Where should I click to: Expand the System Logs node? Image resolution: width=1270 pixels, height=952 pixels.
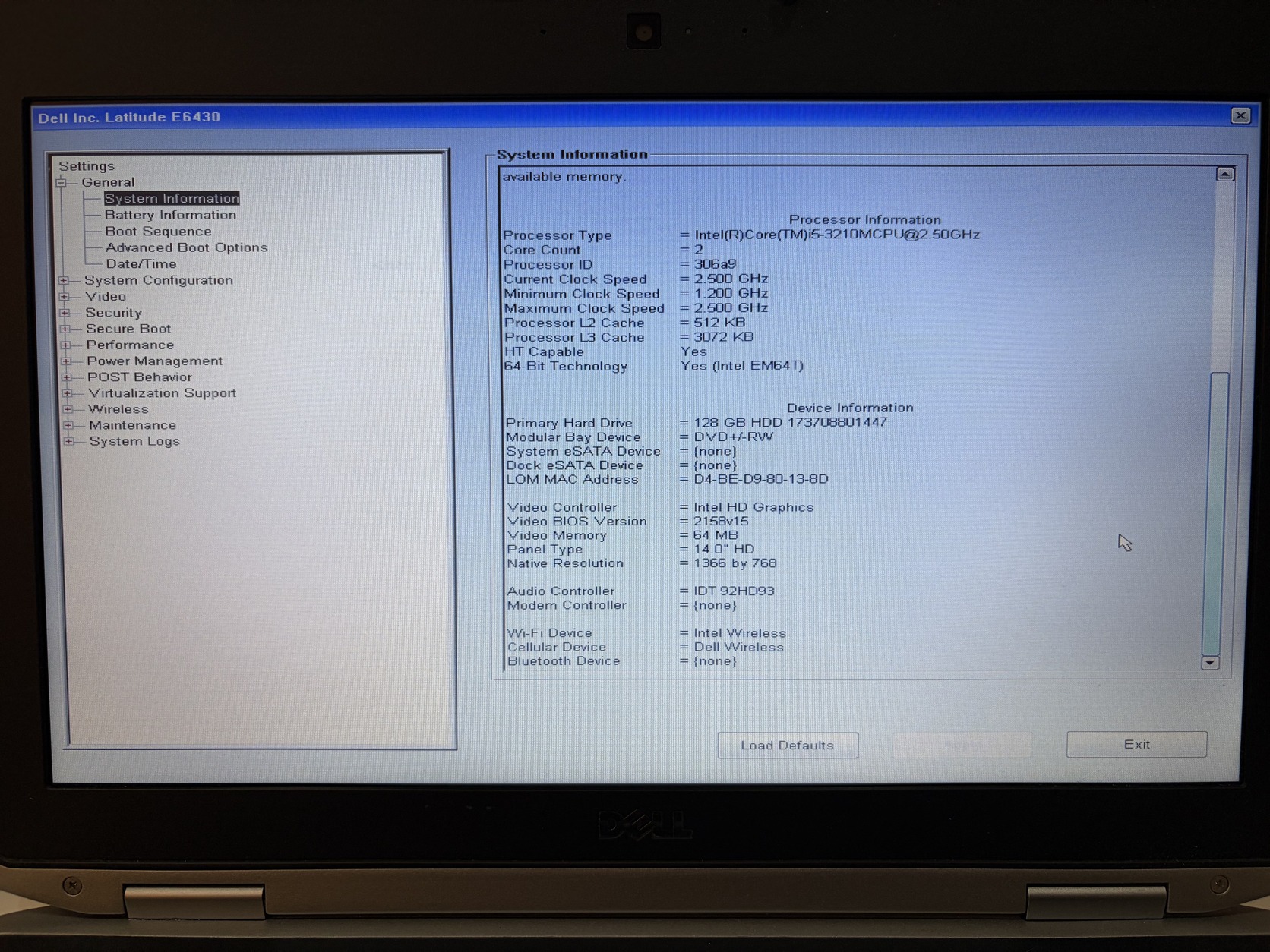(x=69, y=441)
